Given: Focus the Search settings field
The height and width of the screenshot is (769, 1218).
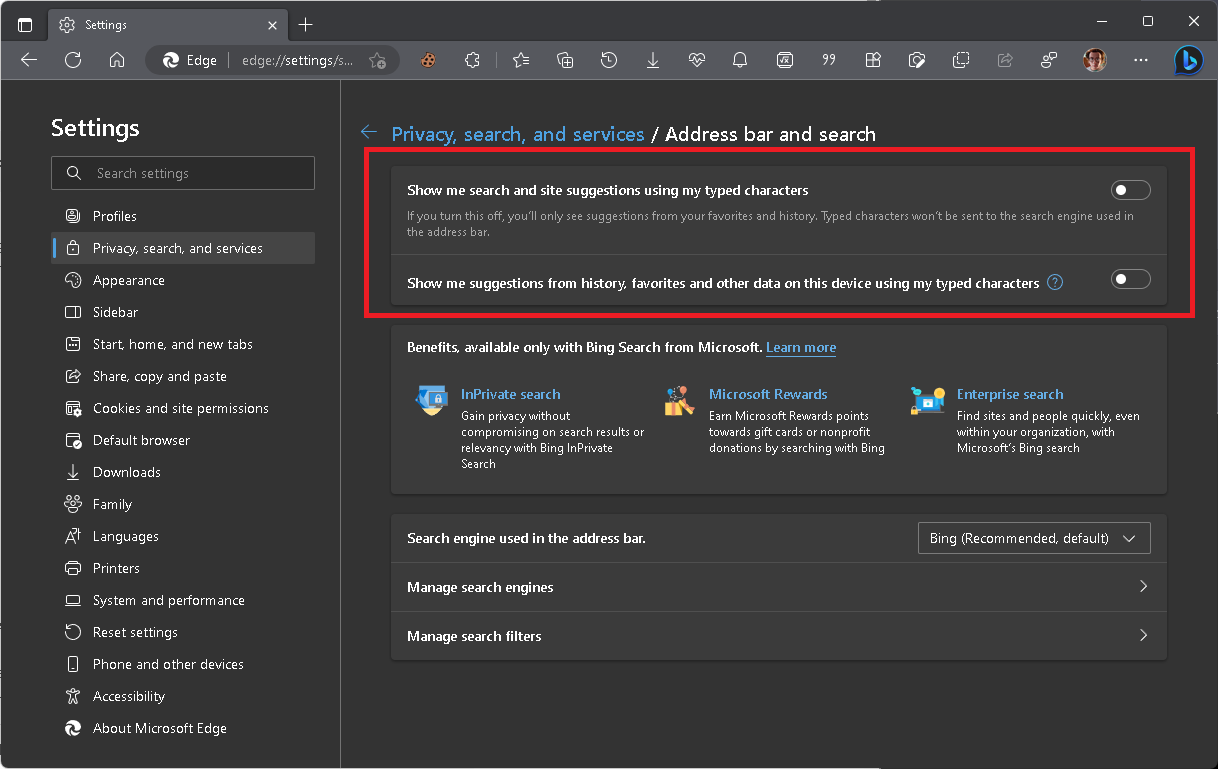Looking at the screenshot, I should (x=183, y=173).
